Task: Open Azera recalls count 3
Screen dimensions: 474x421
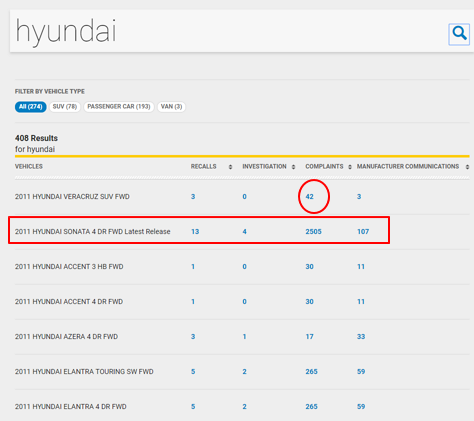Action: pyautogui.click(x=193, y=337)
